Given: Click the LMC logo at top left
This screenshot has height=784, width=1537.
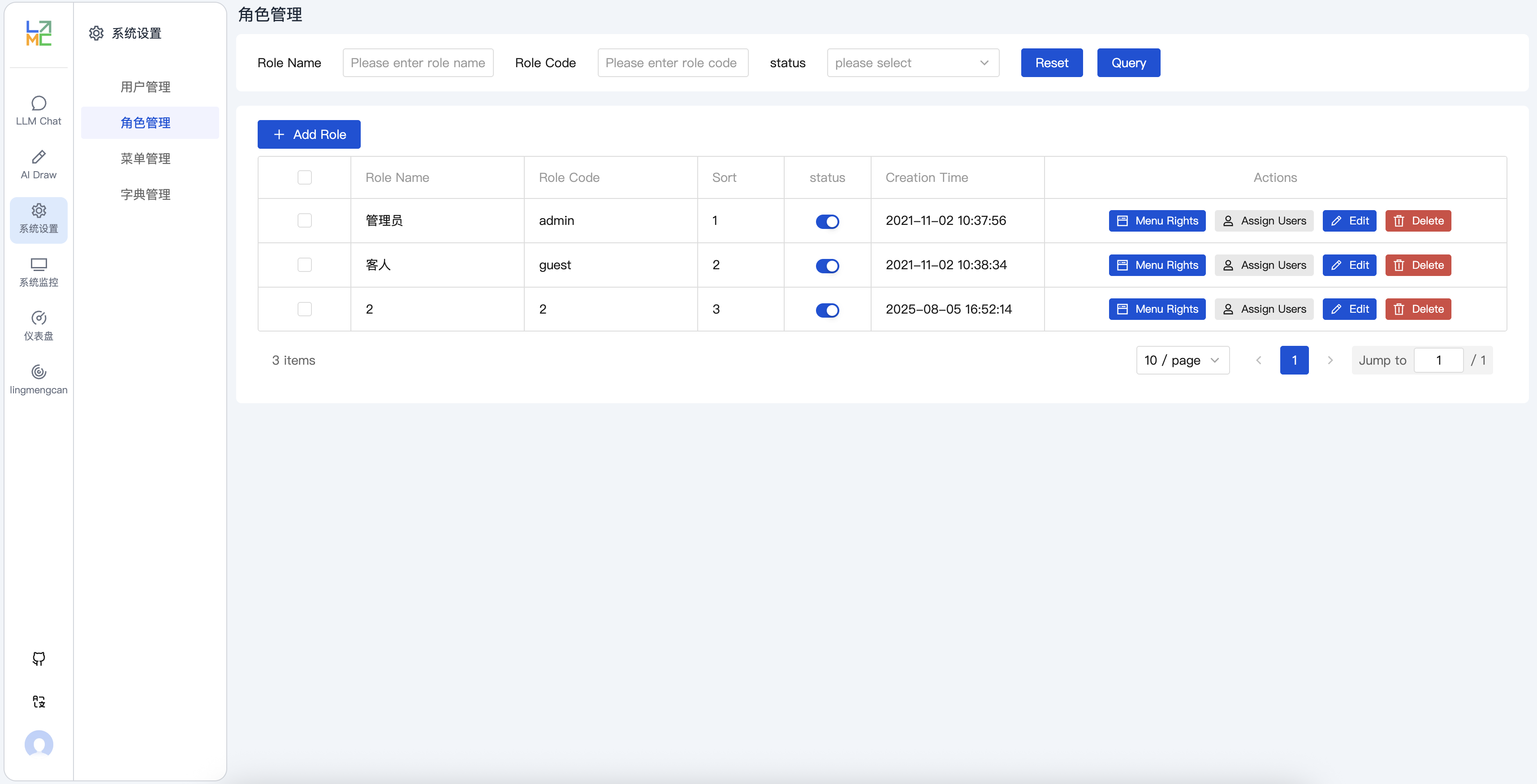Looking at the screenshot, I should coord(39,34).
